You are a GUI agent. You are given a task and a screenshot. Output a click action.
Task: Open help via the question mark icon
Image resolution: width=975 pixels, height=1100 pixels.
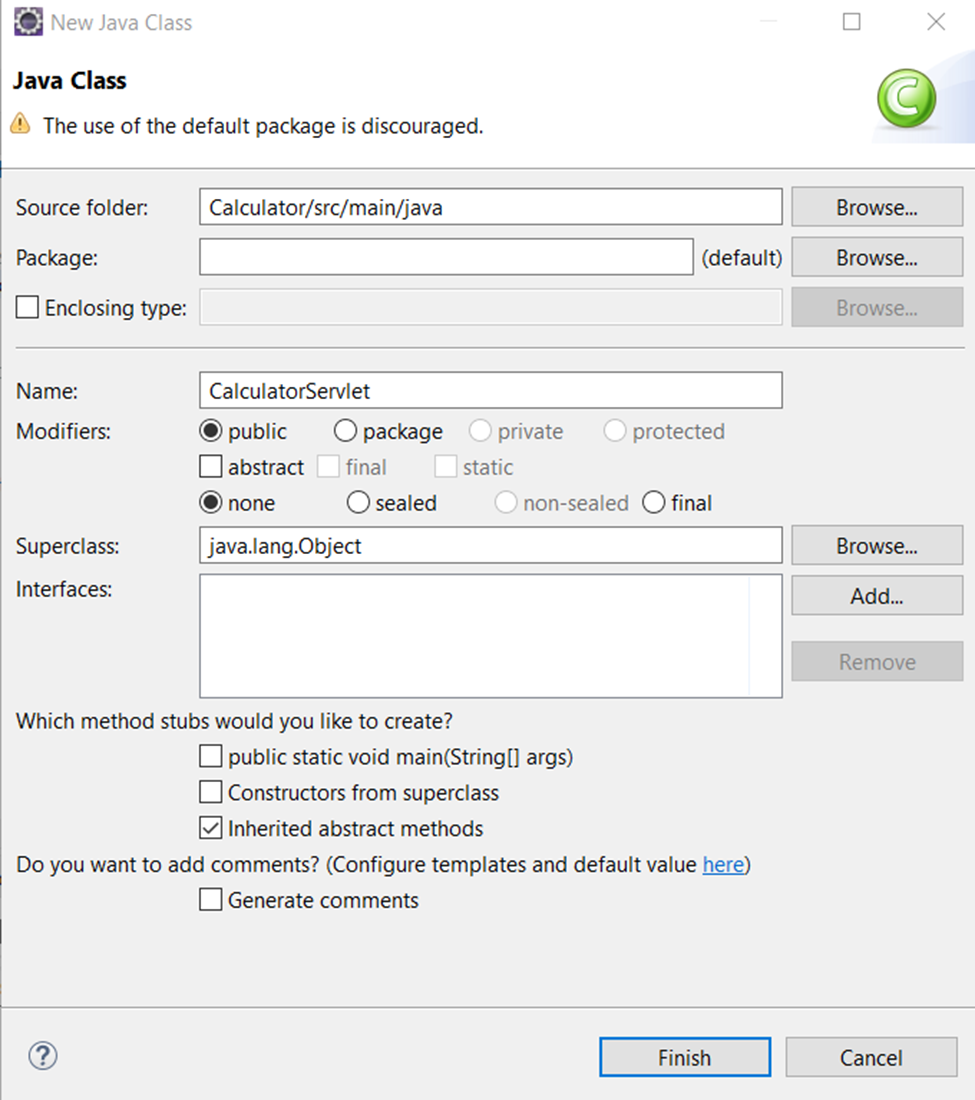pyautogui.click(x=42, y=1056)
